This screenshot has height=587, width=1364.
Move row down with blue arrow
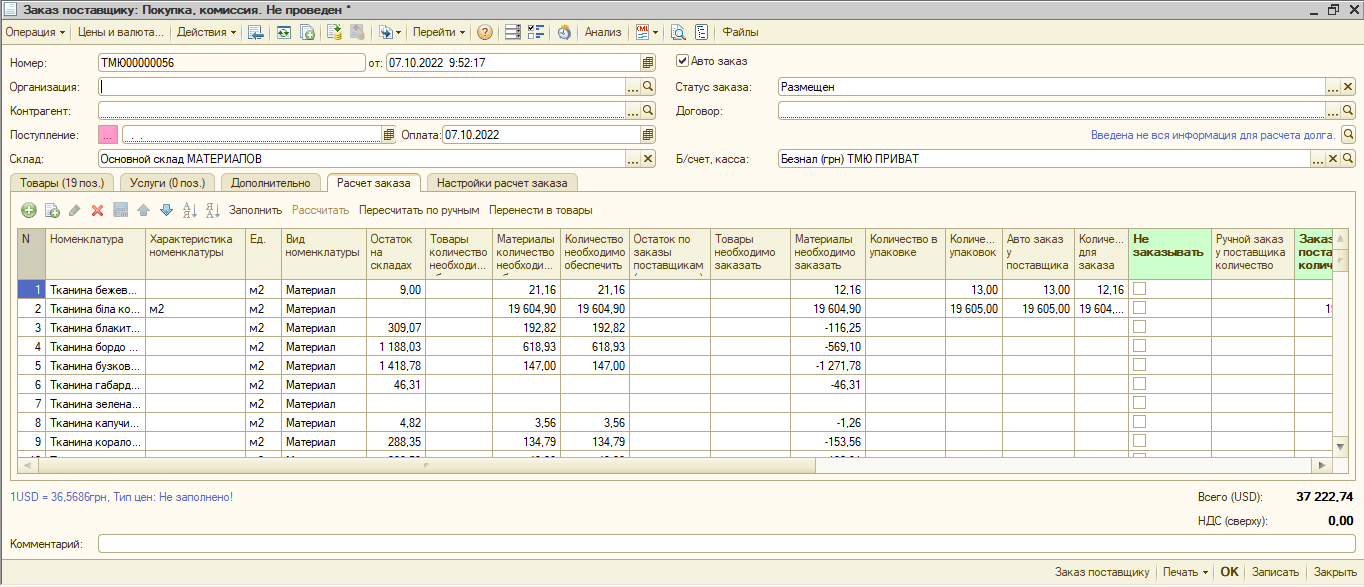(x=166, y=210)
